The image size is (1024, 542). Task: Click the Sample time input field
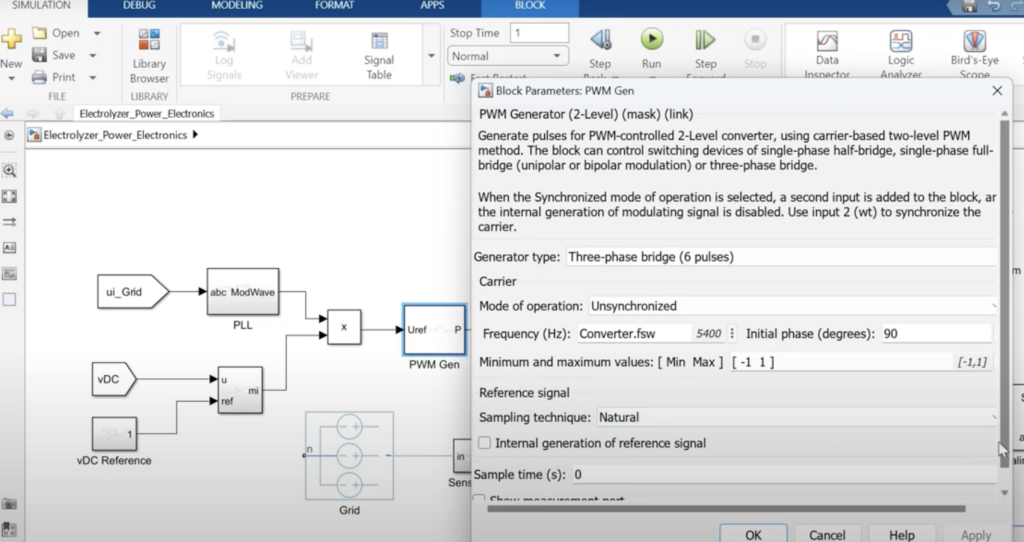pos(784,475)
